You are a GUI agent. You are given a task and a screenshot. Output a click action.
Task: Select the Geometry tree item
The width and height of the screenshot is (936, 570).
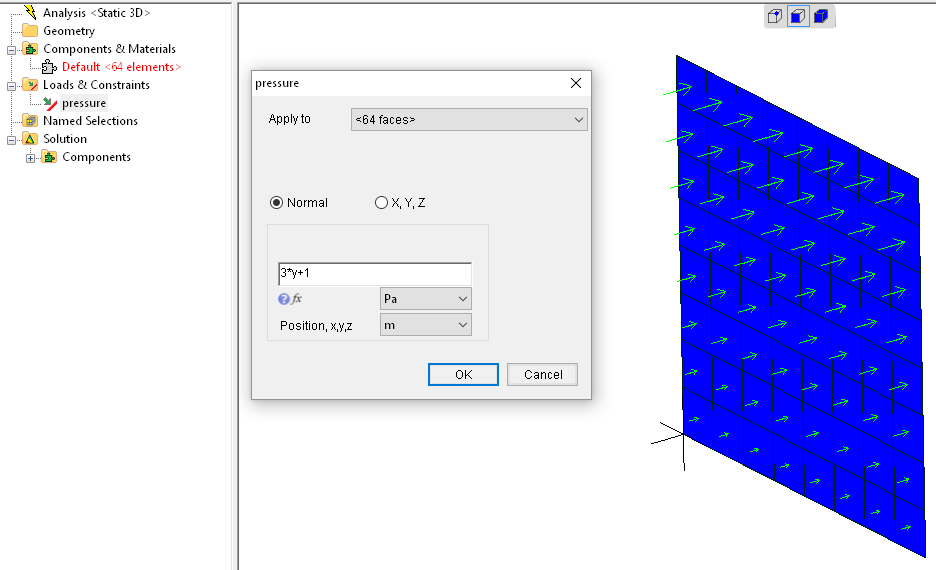[x=69, y=30]
